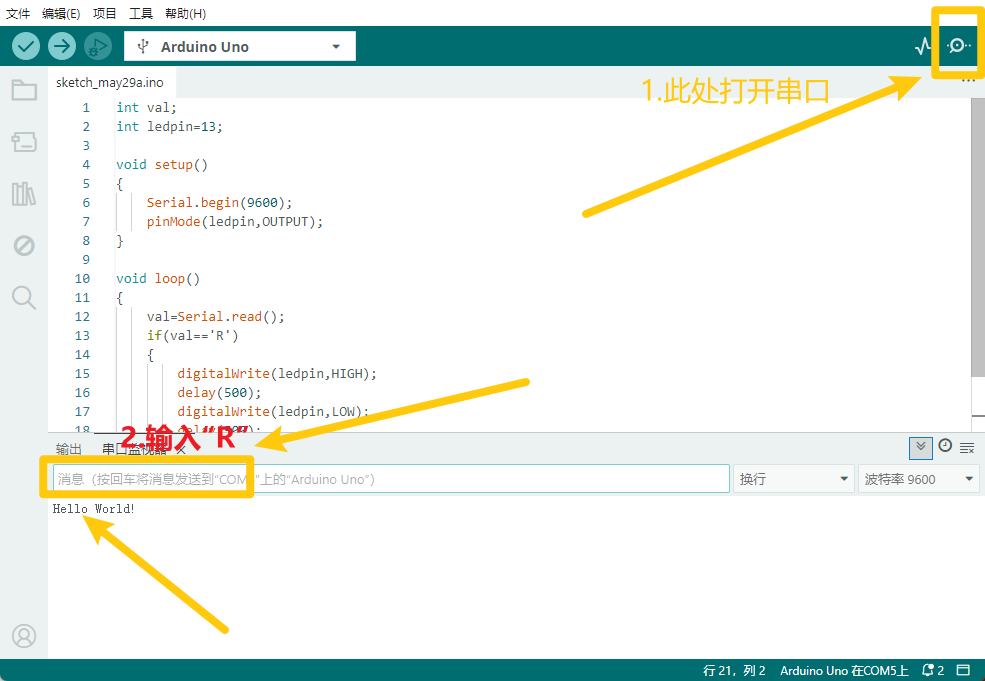Click the Verify checkmark button

(26, 46)
